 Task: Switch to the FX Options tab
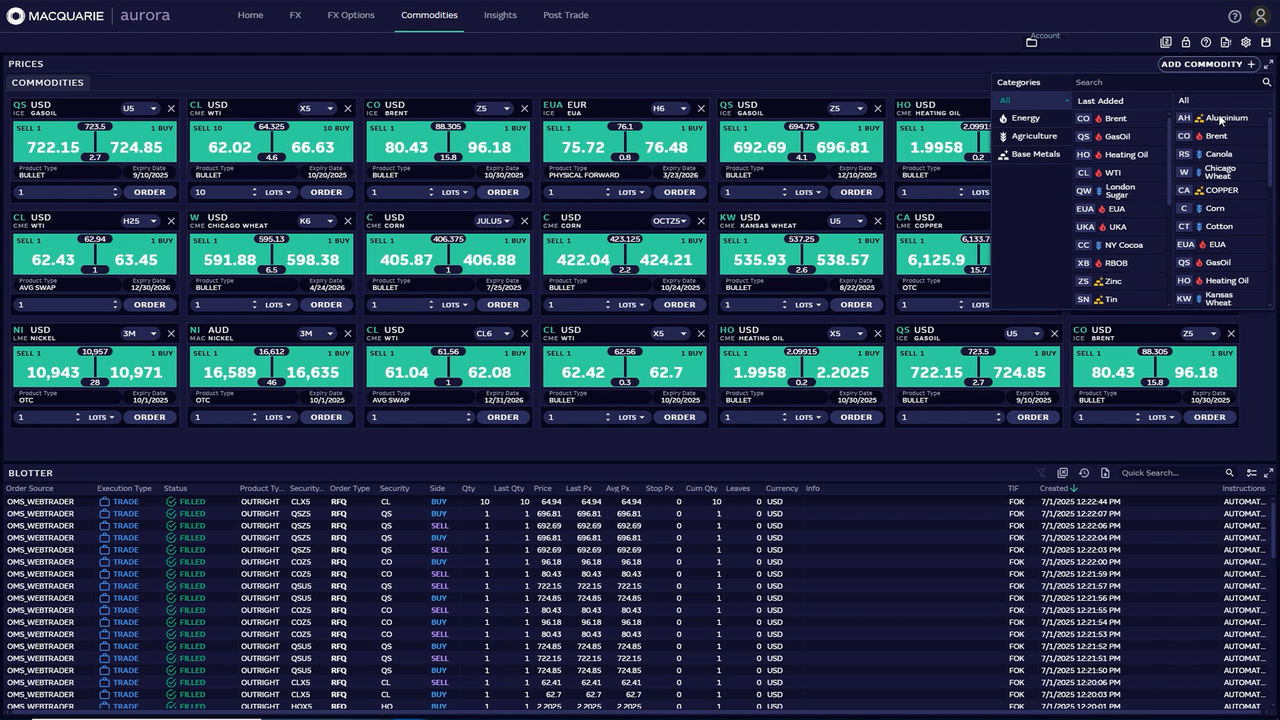pos(351,15)
